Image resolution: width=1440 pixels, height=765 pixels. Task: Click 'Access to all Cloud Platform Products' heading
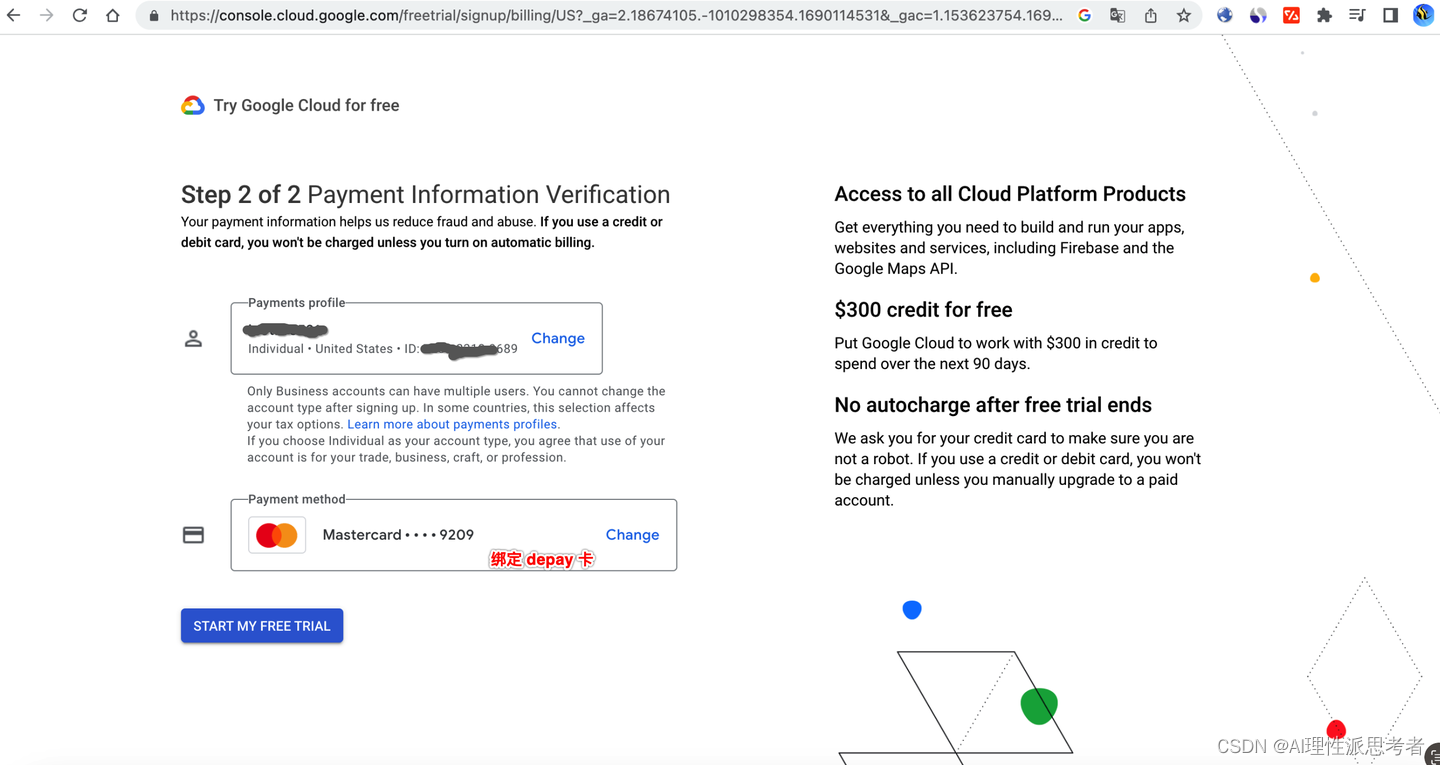click(x=1010, y=194)
